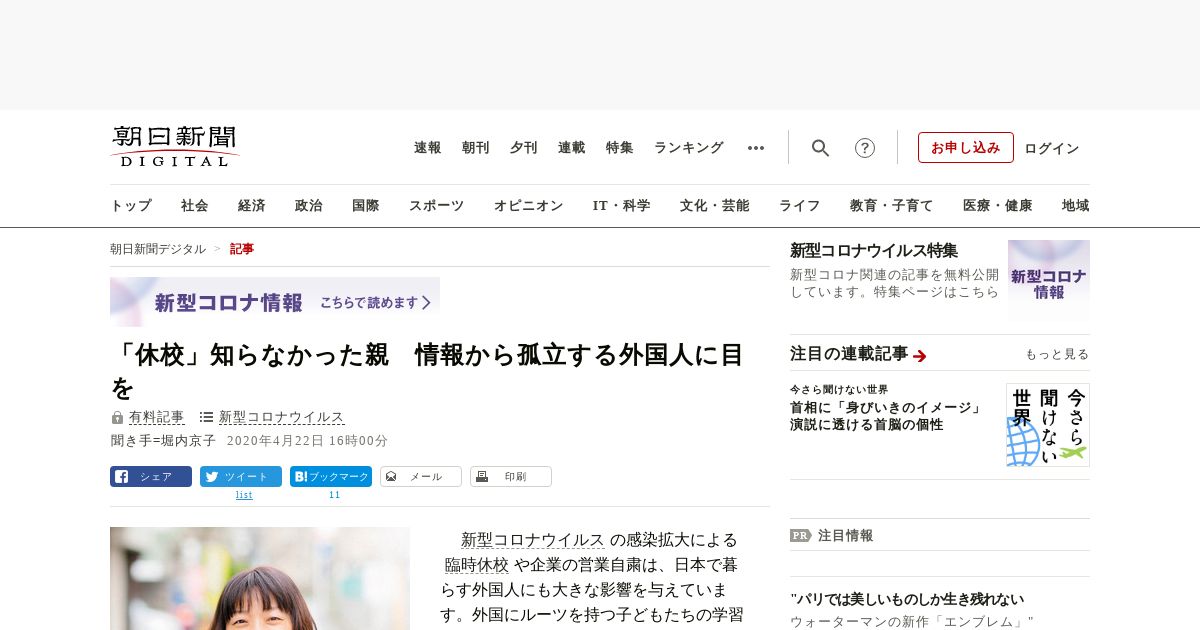1200x630 pixels.
Task: Open 夕刊 in the top menu
Action: tap(524, 148)
